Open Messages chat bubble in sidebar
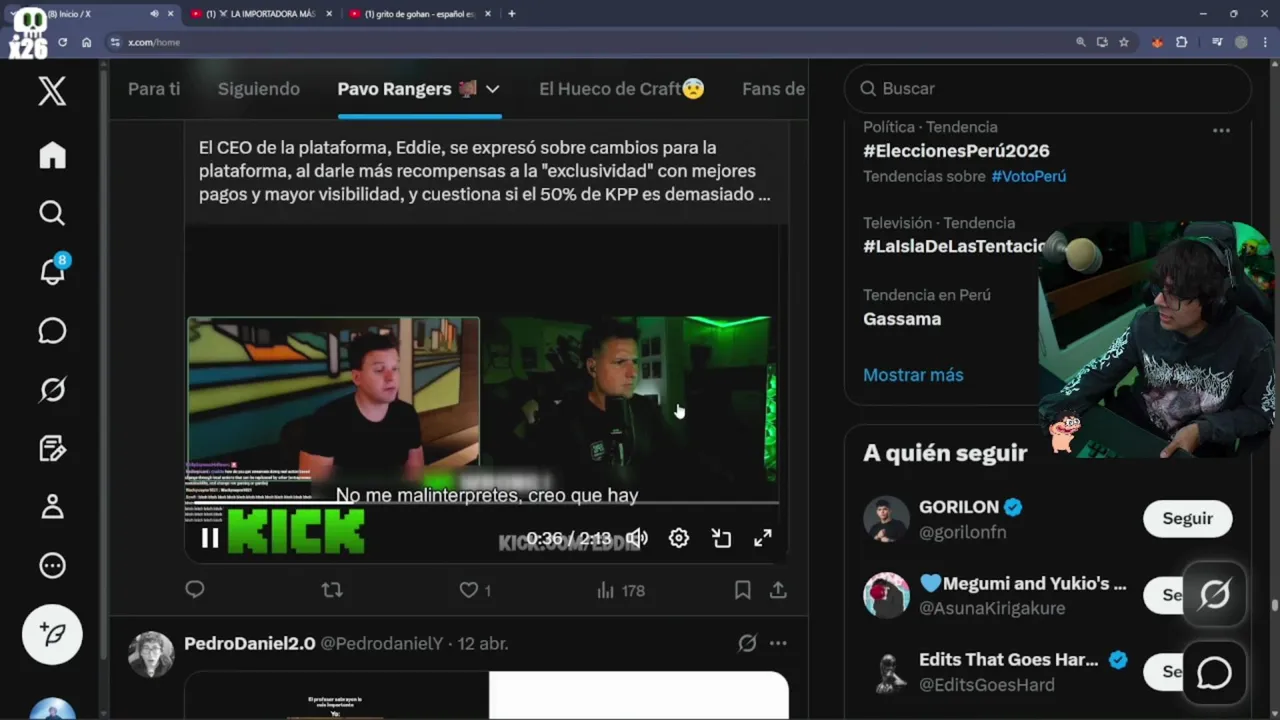The height and width of the screenshot is (720, 1280). point(52,331)
